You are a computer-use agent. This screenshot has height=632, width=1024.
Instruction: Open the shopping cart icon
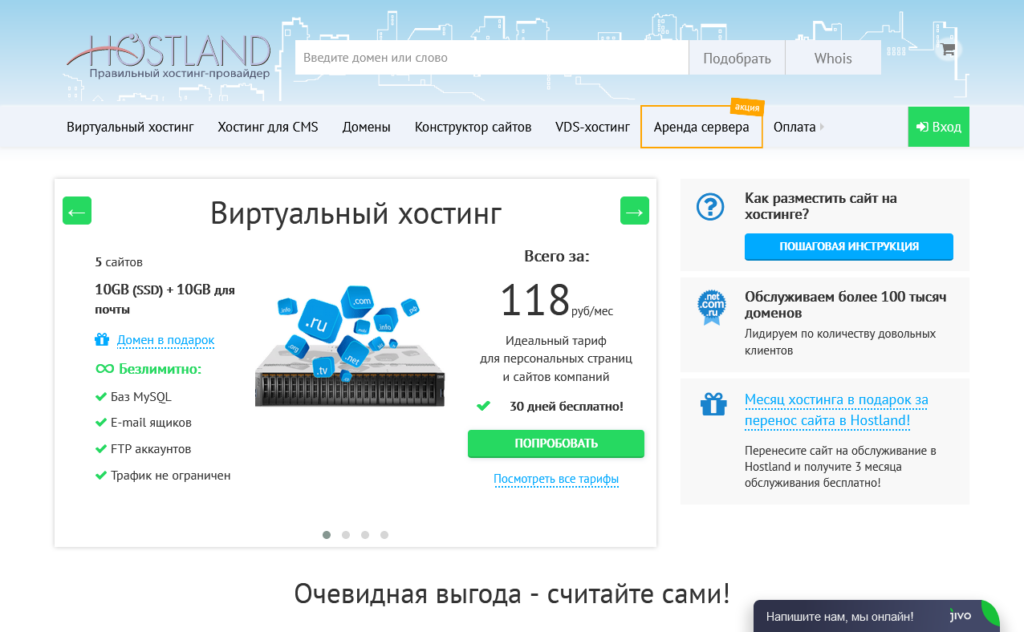948,49
